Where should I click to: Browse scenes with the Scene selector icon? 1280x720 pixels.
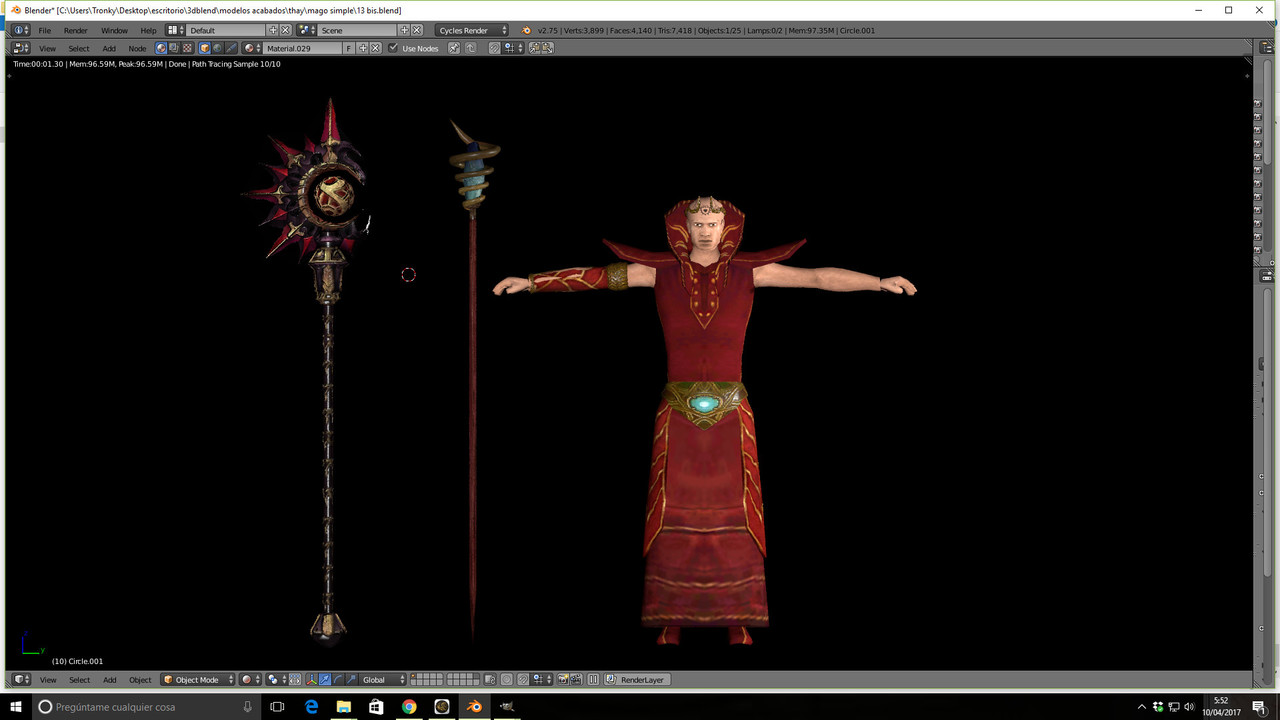[306, 30]
